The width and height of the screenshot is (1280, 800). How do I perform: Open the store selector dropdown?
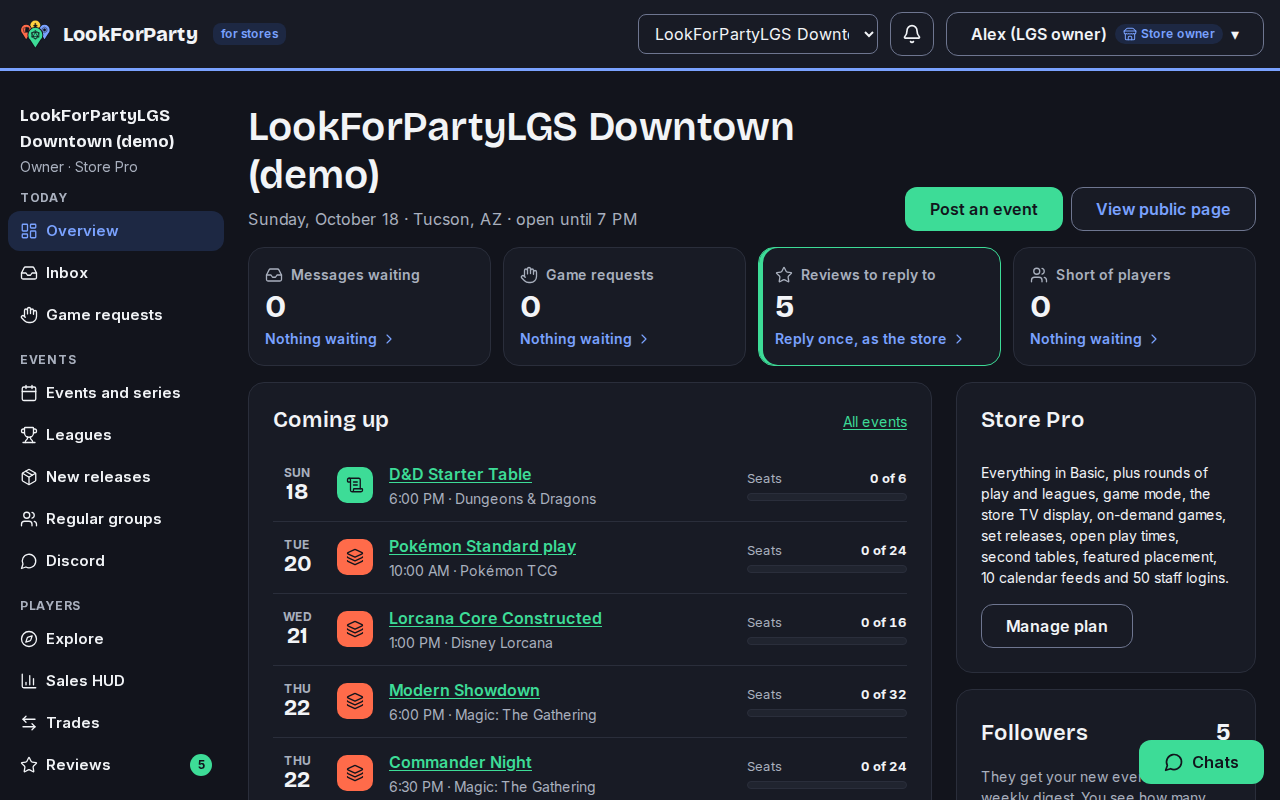758,34
